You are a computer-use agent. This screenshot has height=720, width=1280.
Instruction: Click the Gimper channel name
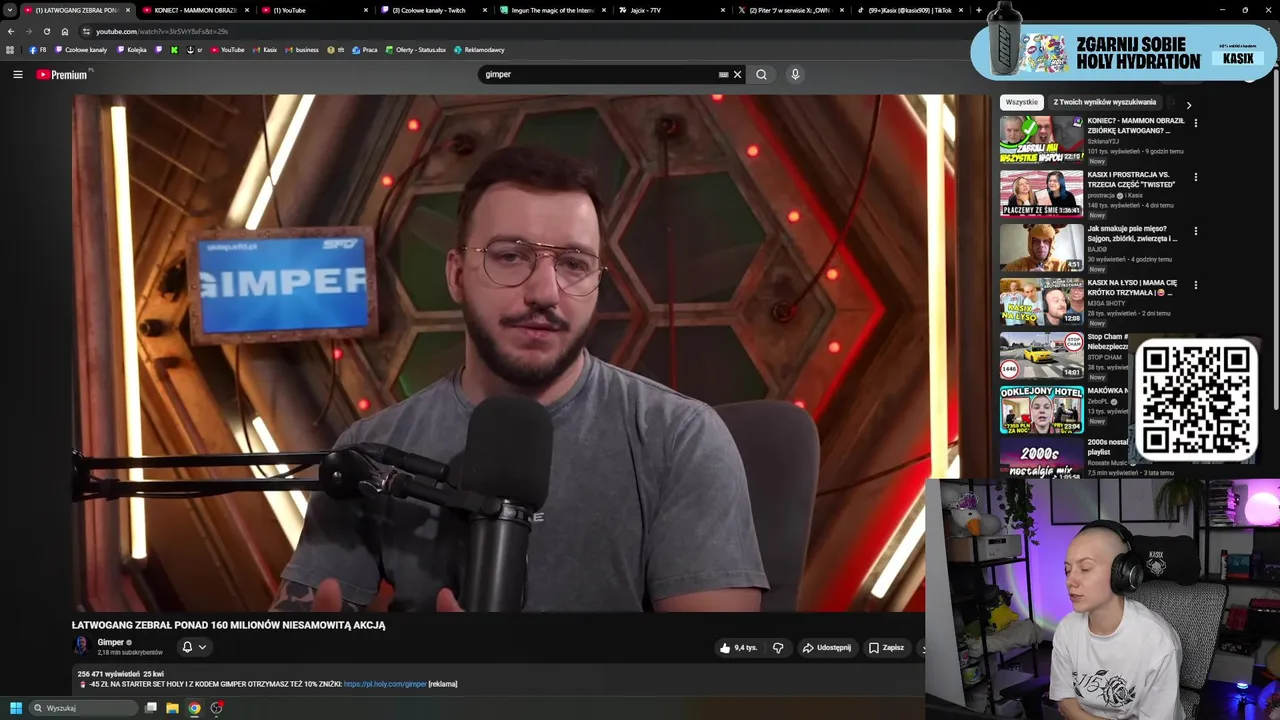coord(111,642)
